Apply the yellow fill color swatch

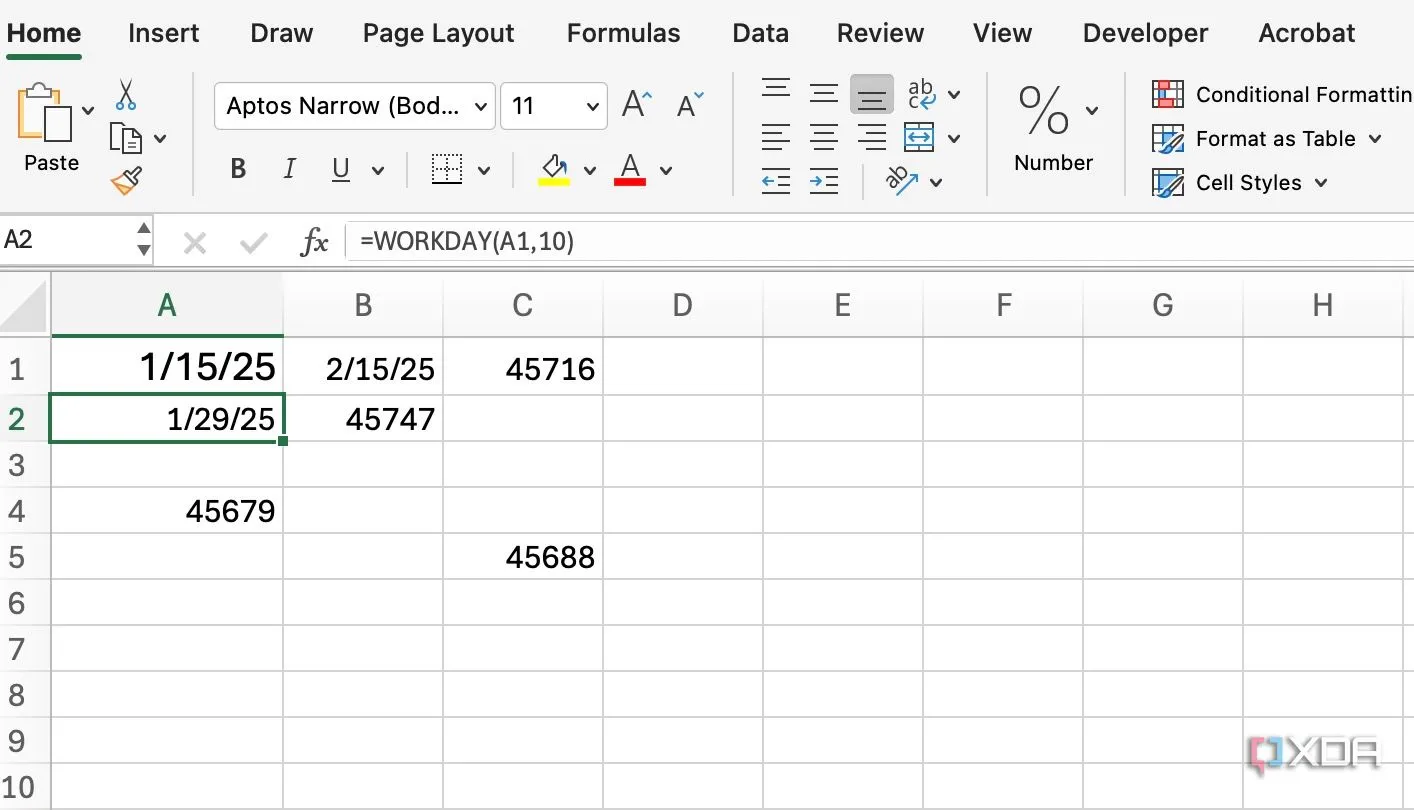point(554,169)
